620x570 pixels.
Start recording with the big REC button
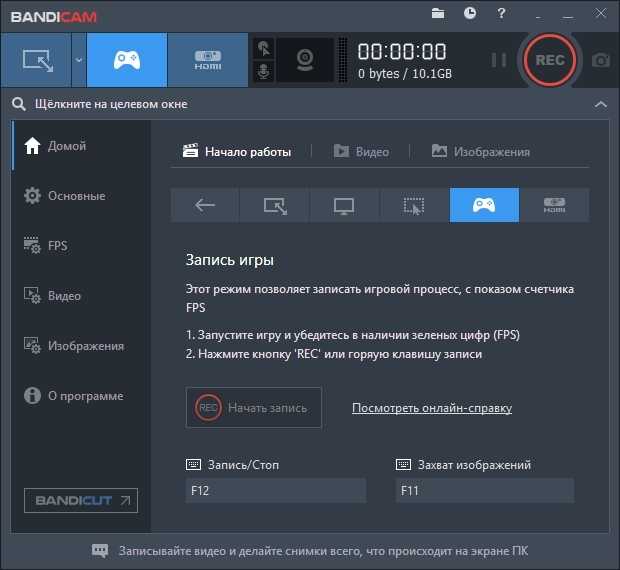point(550,60)
